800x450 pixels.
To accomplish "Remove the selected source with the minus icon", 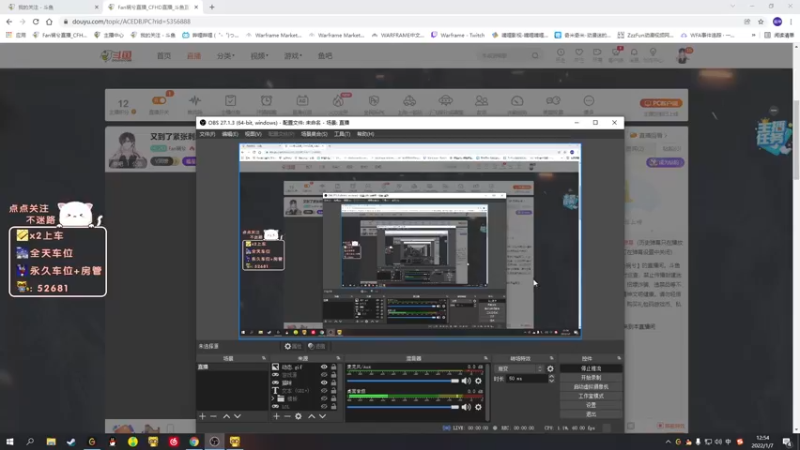I will [287, 416].
